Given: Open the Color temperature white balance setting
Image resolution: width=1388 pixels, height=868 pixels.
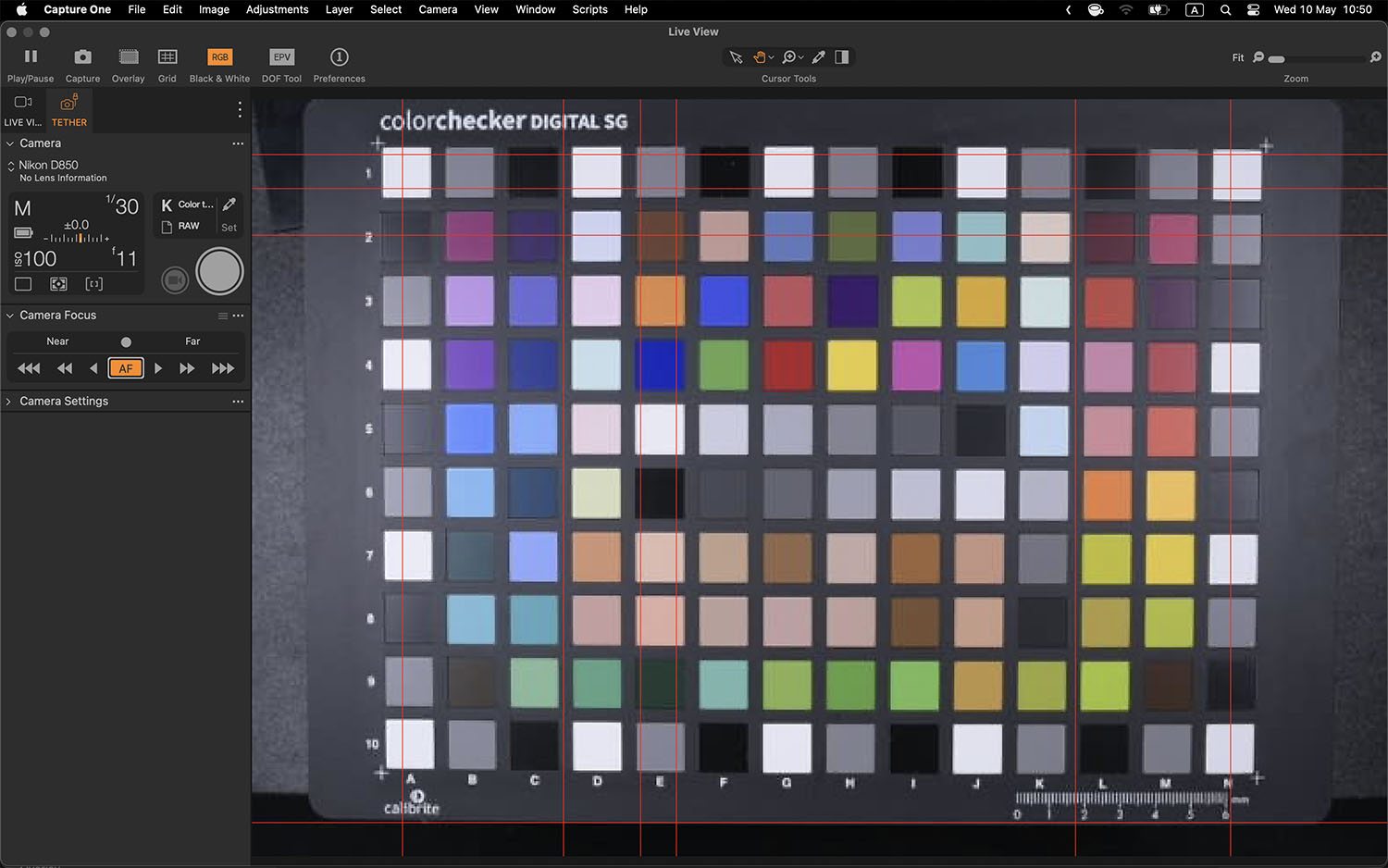Looking at the screenshot, I should tap(188, 205).
